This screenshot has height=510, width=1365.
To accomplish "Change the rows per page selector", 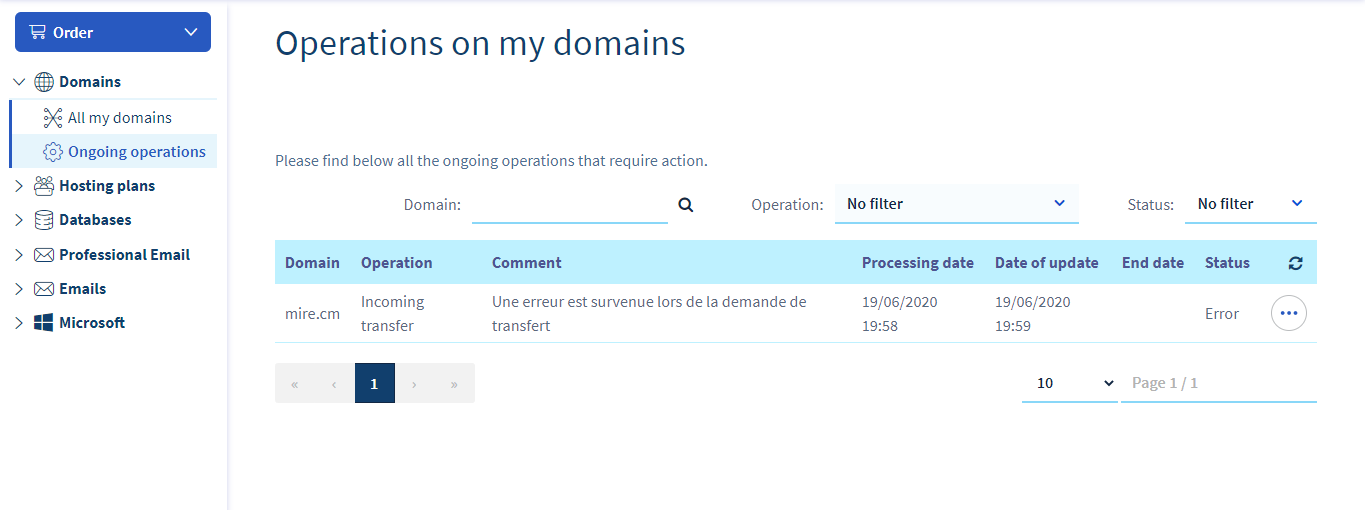I will pyautogui.click(x=1069, y=383).
